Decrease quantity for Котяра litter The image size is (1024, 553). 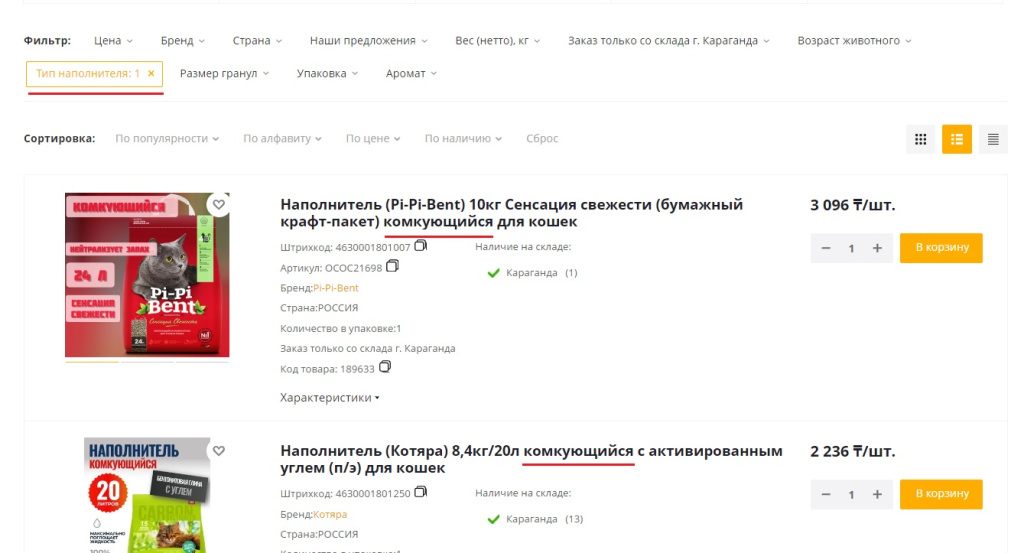pyautogui.click(x=825, y=494)
